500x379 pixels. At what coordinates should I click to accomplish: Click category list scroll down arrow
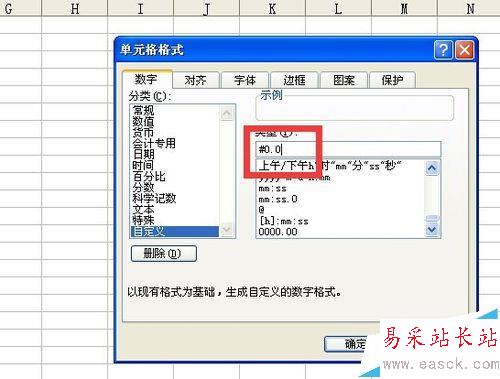tap(227, 230)
